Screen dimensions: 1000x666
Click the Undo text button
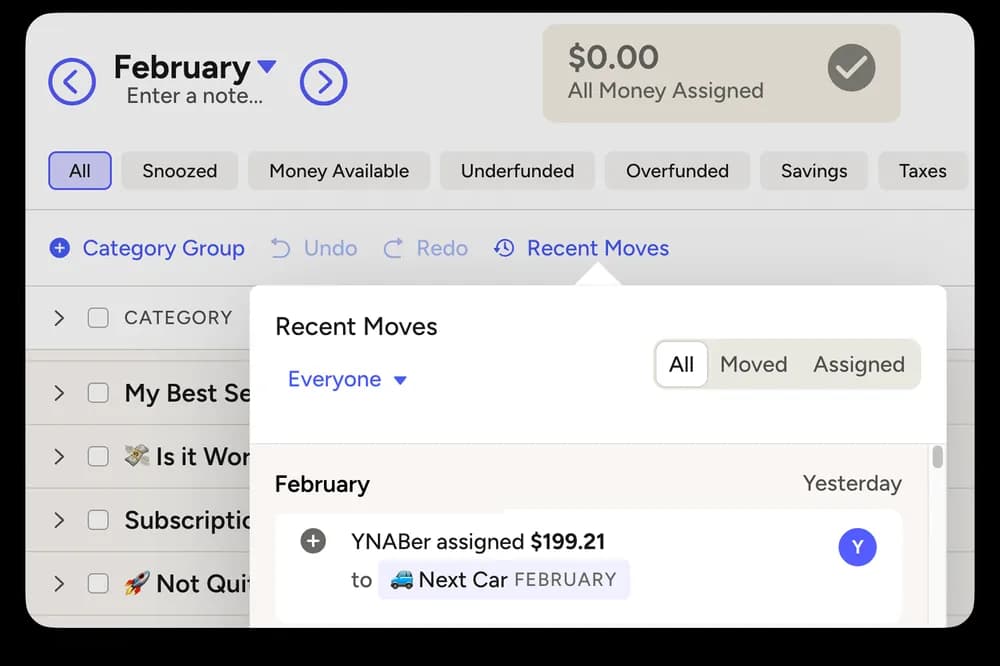tap(330, 248)
